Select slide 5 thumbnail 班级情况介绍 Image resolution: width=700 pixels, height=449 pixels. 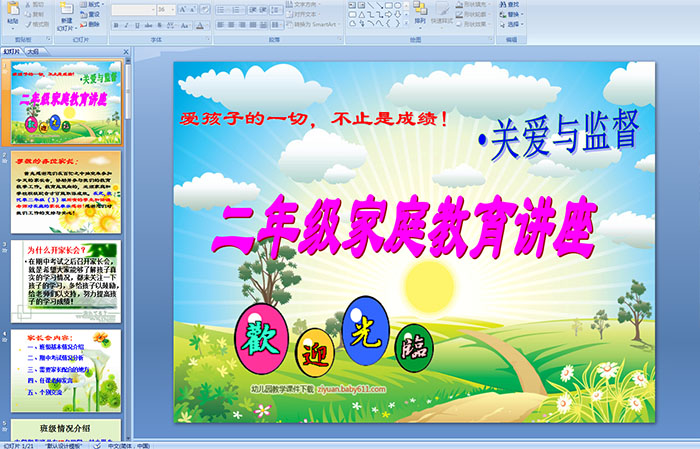tap(66, 429)
